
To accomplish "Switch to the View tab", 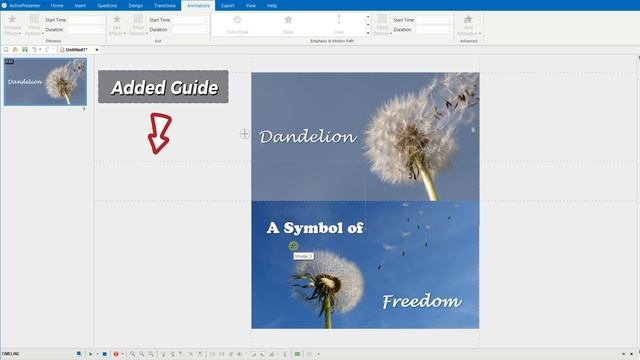I will 251,6.
